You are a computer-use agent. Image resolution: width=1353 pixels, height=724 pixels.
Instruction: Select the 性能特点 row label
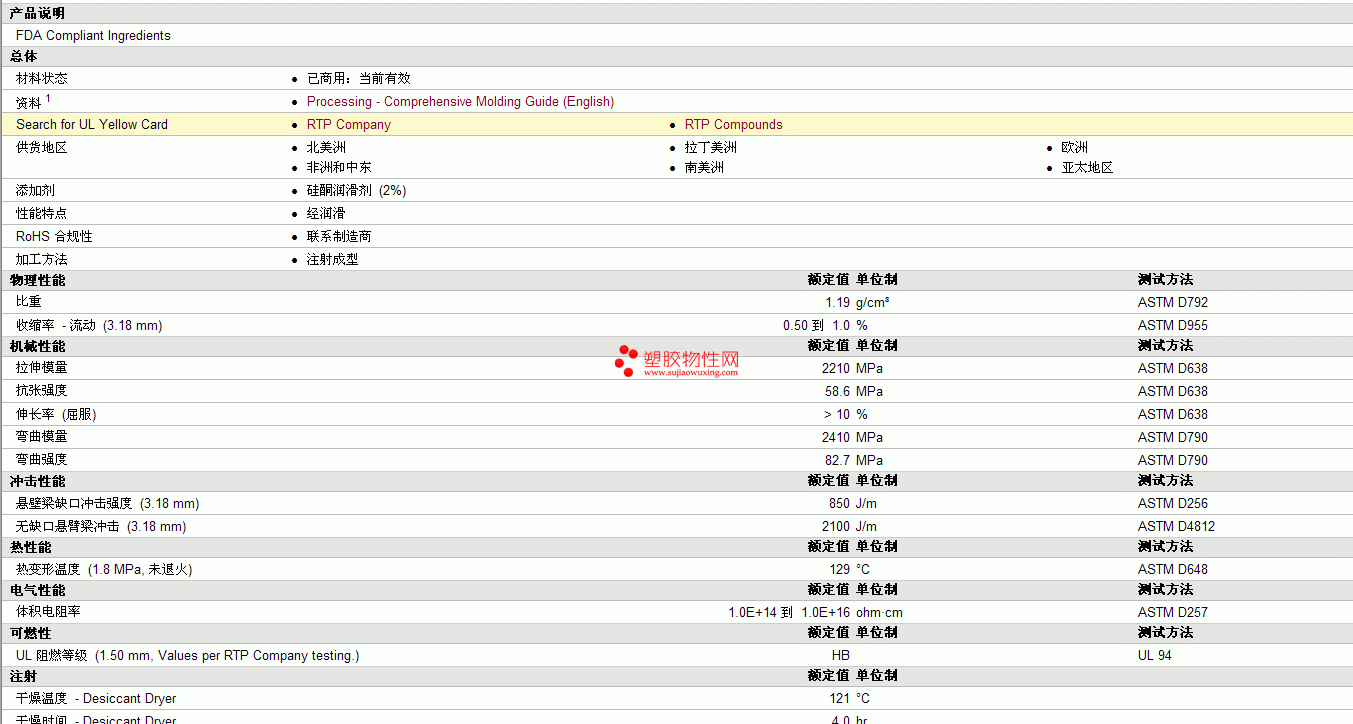[42, 214]
